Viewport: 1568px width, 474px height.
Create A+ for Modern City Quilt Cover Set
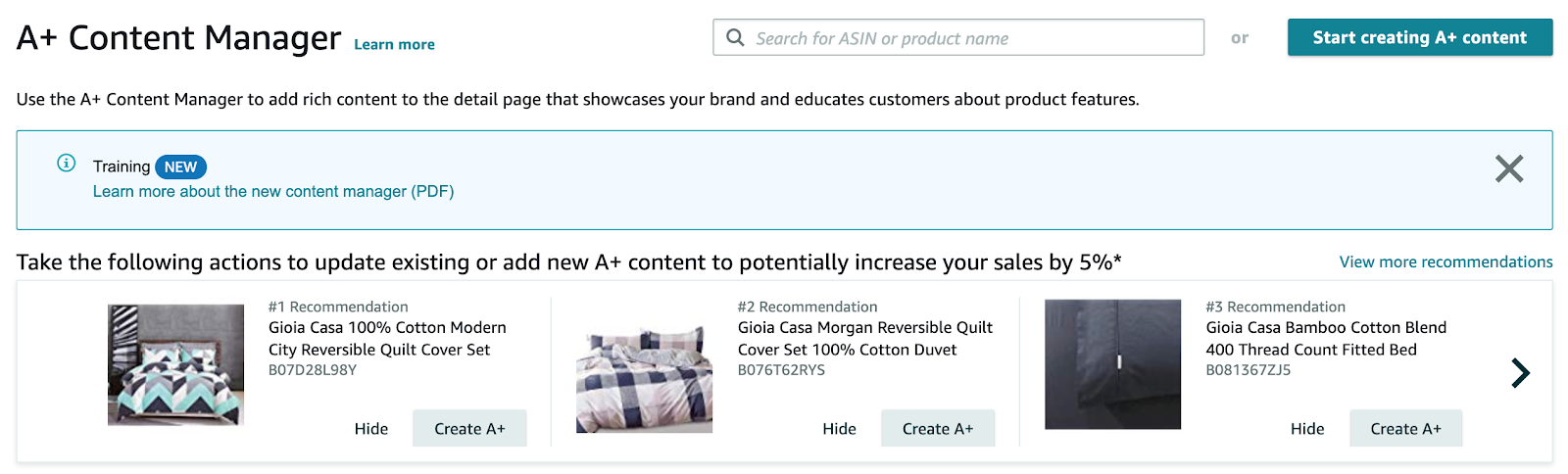[x=469, y=429]
